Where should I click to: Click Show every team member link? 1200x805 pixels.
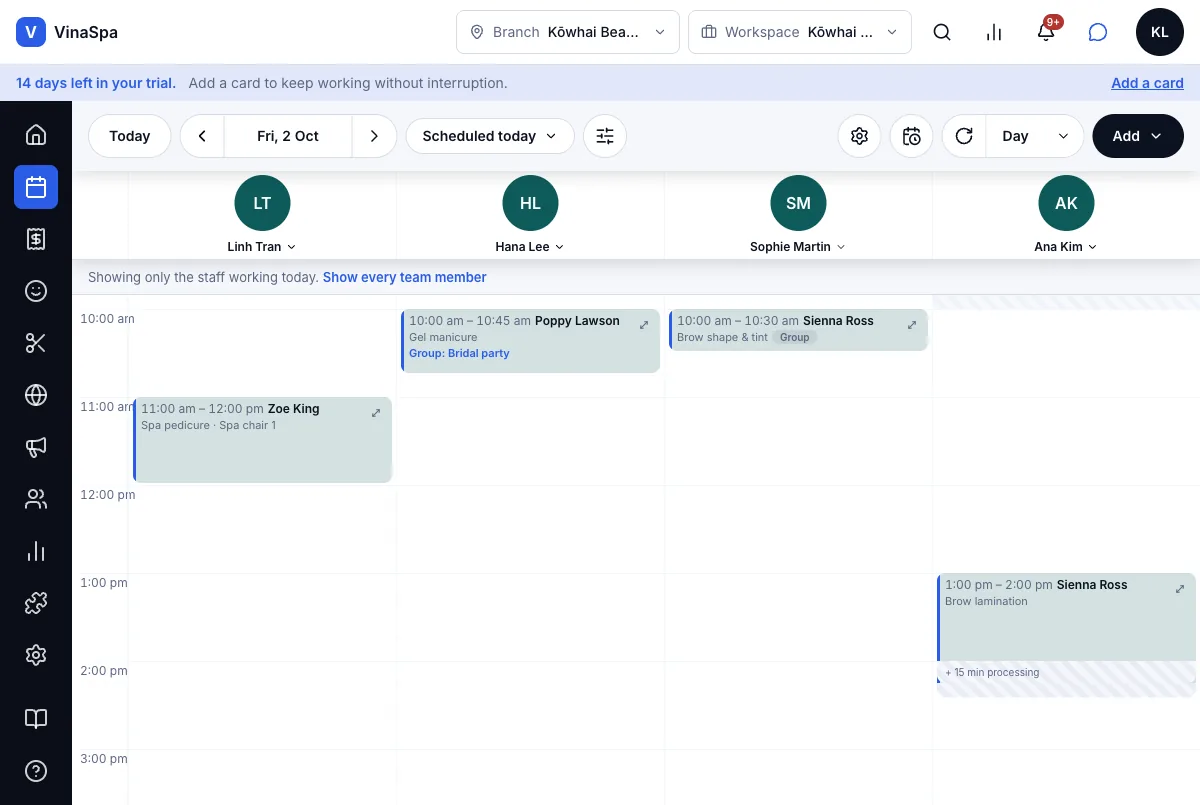pyautogui.click(x=404, y=277)
